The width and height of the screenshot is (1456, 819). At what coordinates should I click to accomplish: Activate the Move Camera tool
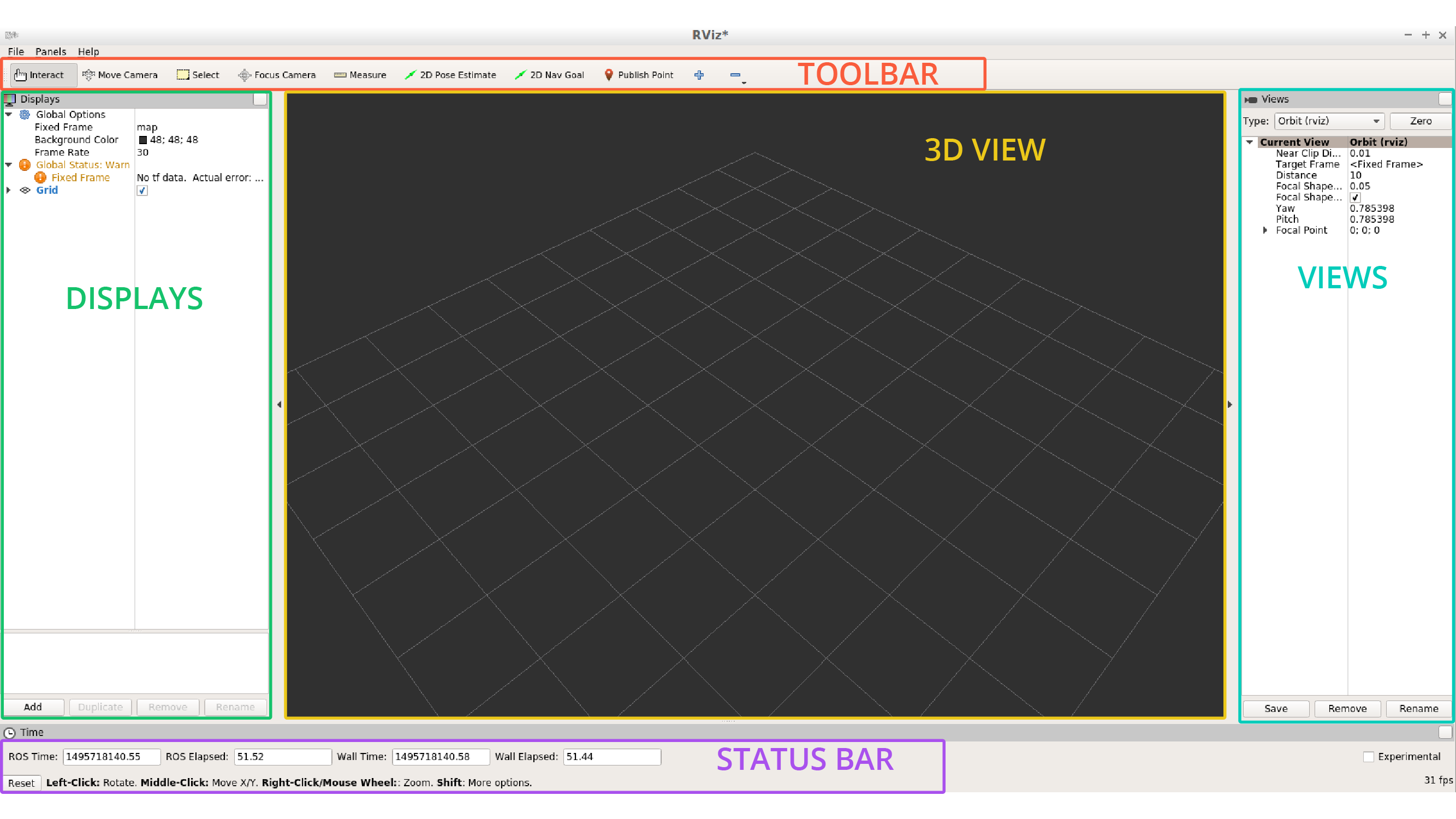[120, 75]
